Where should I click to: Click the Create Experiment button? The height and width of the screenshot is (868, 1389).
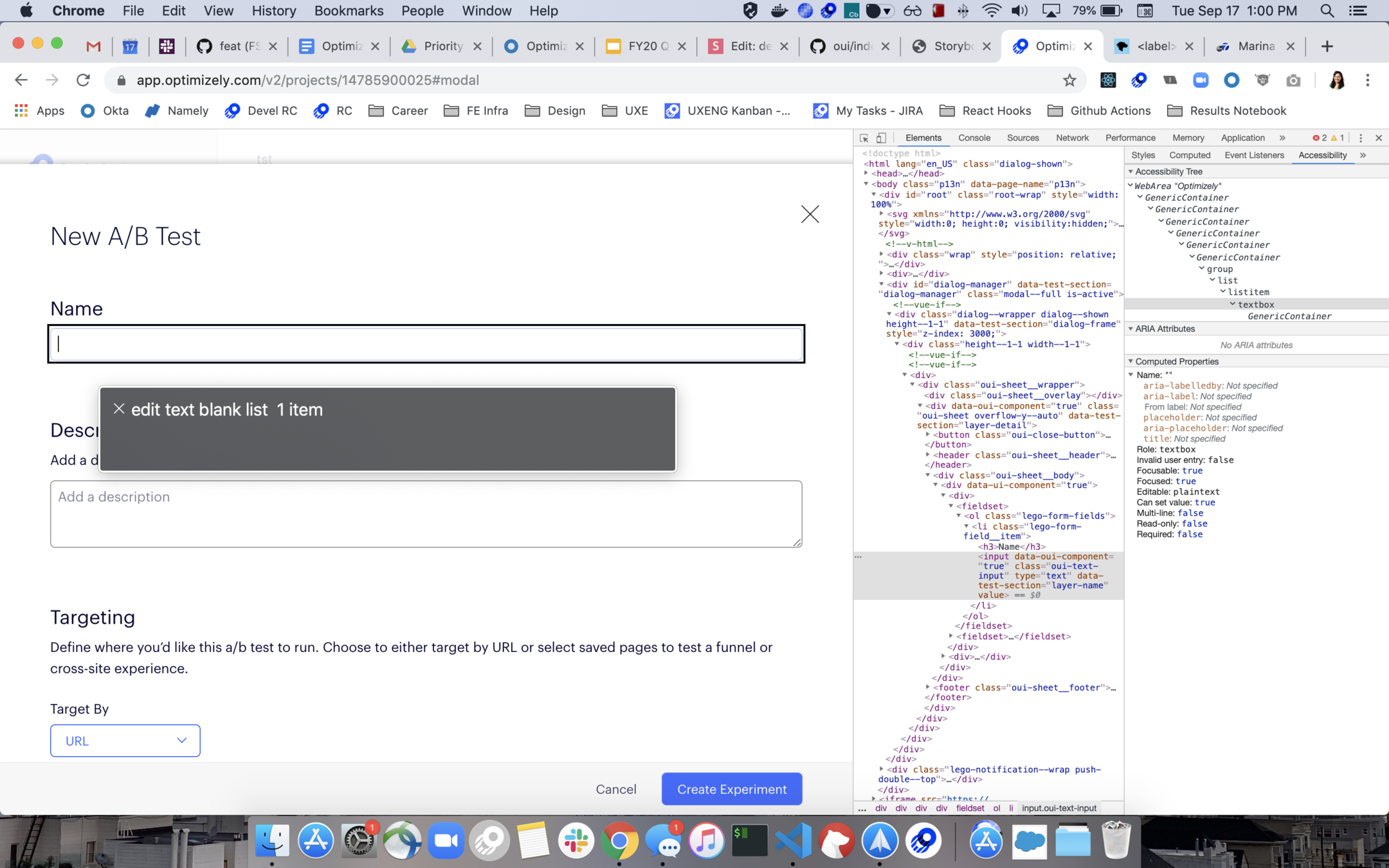pos(731,789)
